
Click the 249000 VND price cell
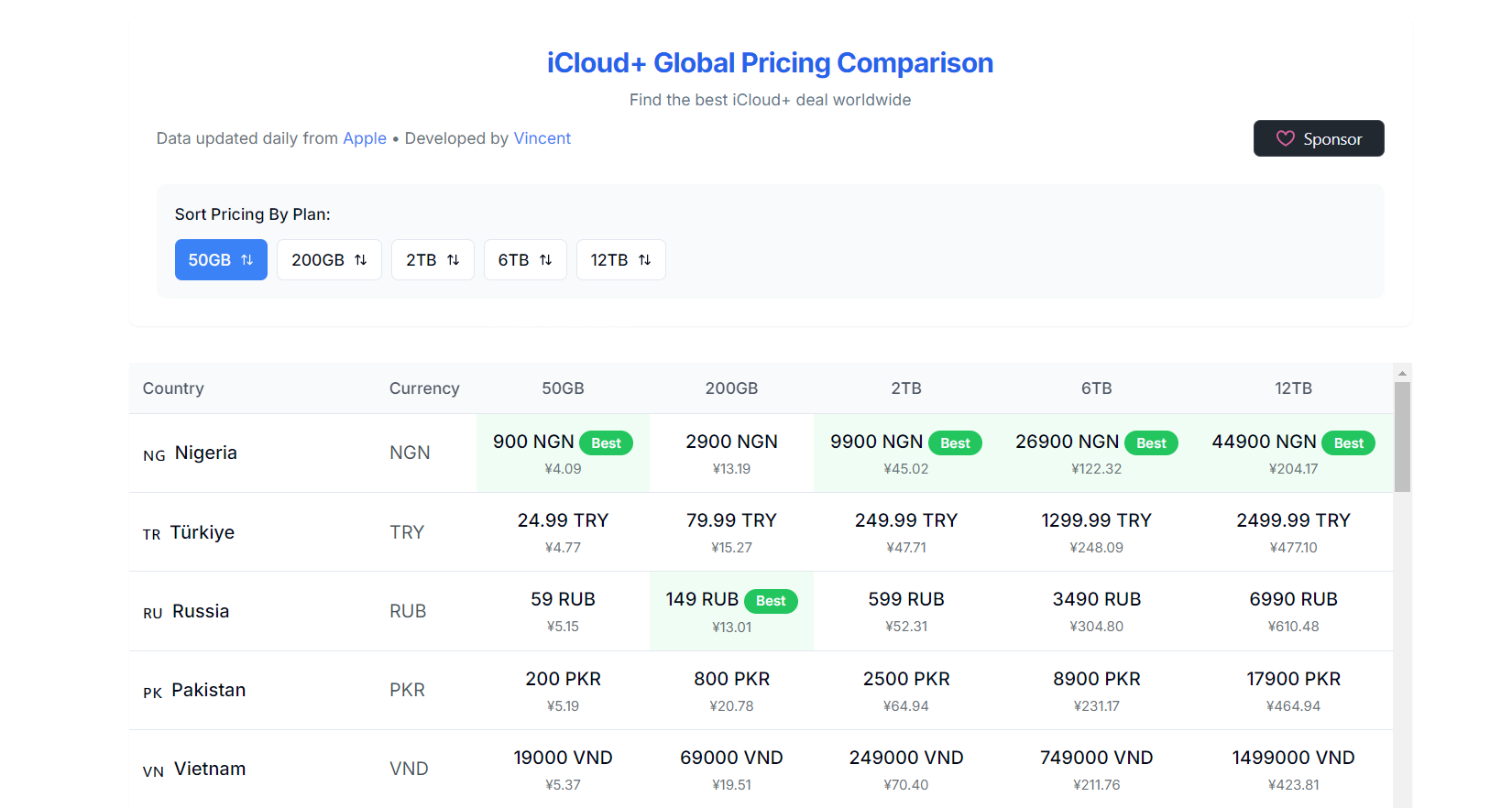pos(906,770)
